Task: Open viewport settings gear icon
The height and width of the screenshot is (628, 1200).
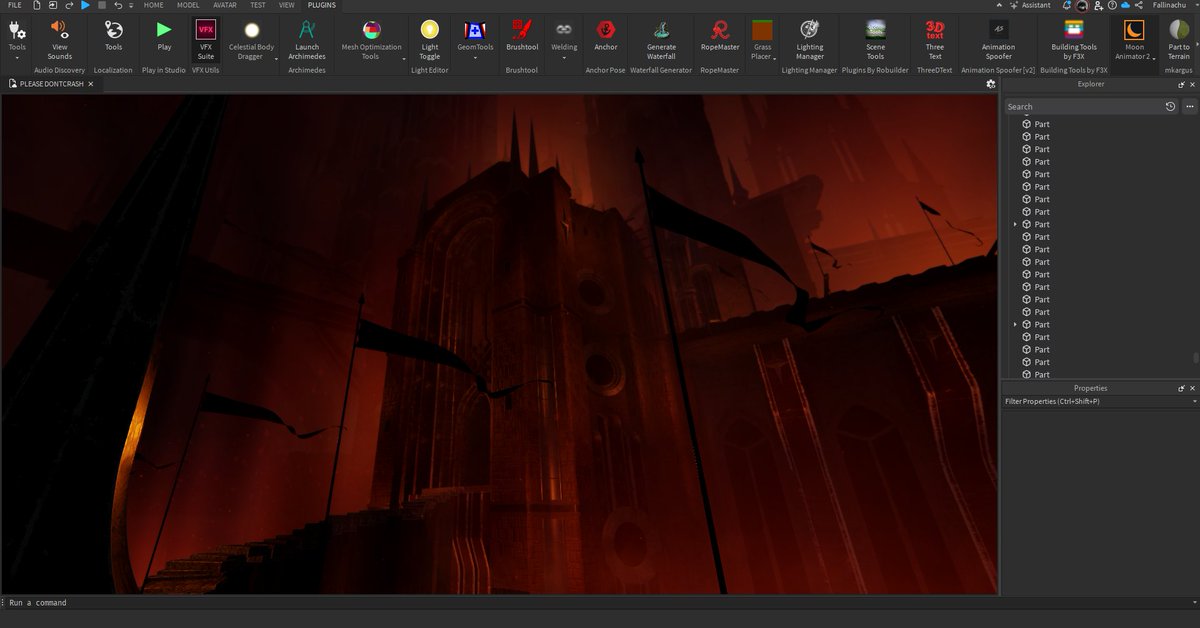Action: (x=991, y=84)
